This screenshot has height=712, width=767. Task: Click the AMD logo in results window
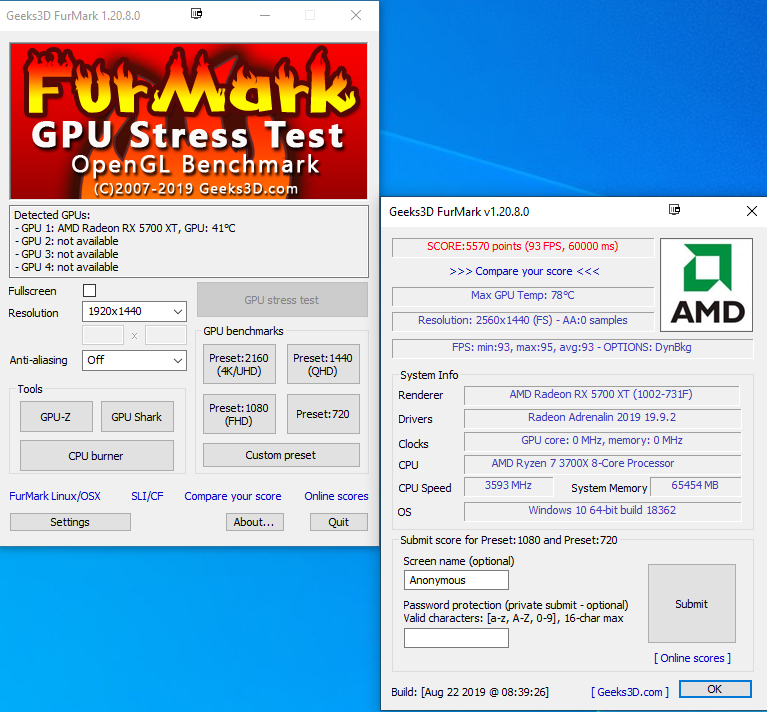pyautogui.click(x=706, y=285)
